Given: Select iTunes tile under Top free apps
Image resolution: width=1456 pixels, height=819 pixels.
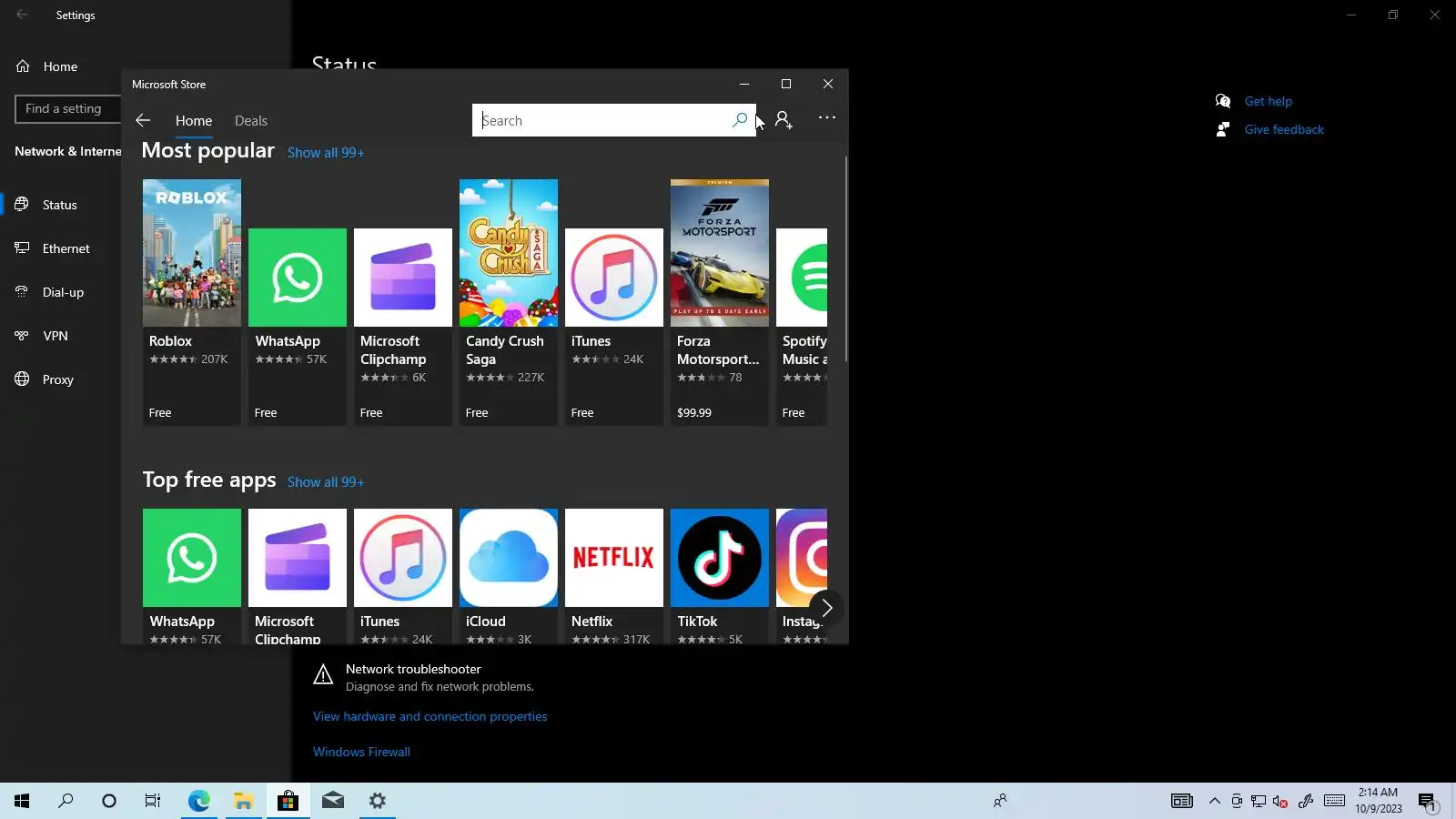Looking at the screenshot, I should (403, 576).
